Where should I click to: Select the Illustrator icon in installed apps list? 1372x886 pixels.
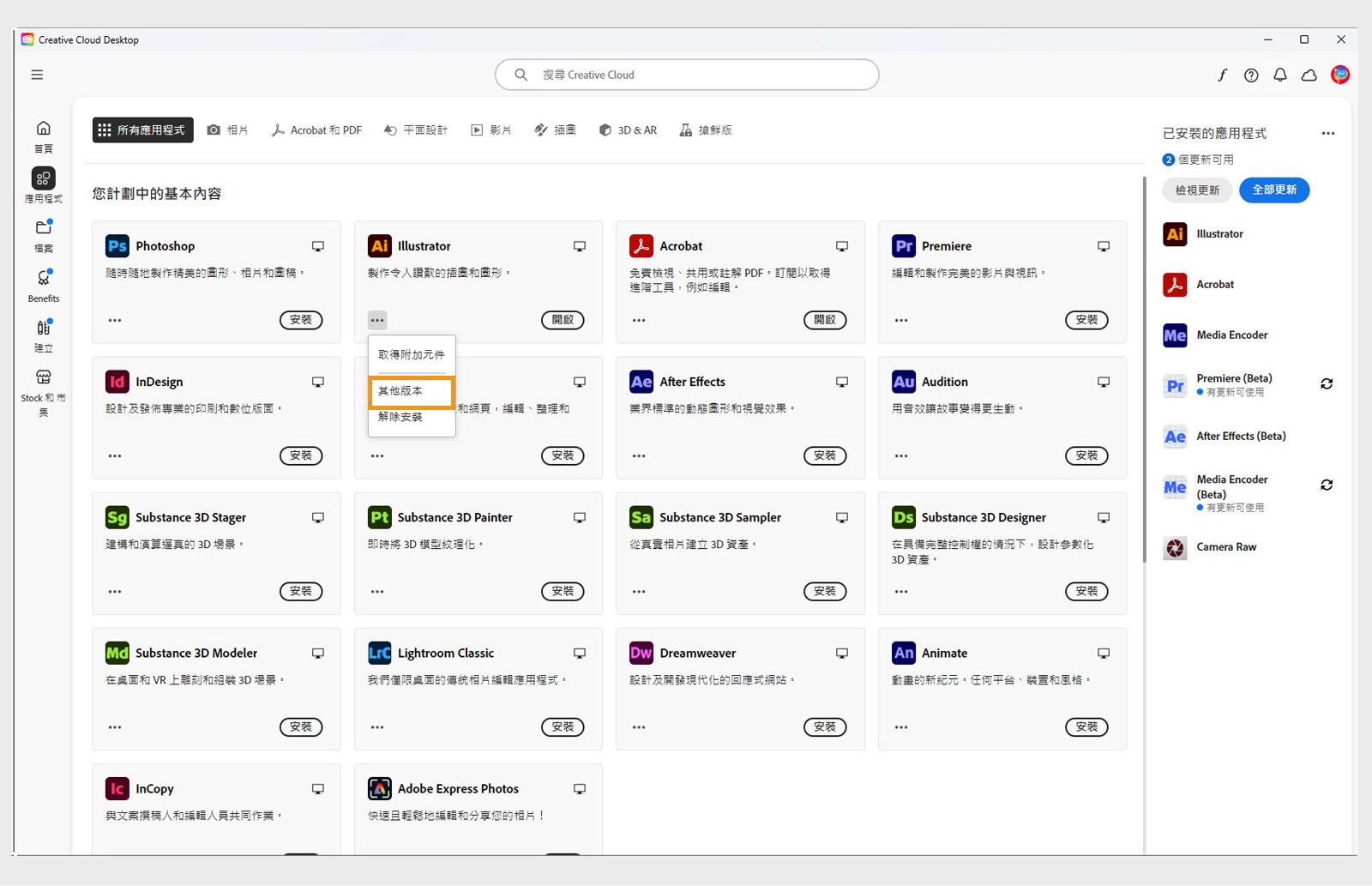click(x=1174, y=233)
